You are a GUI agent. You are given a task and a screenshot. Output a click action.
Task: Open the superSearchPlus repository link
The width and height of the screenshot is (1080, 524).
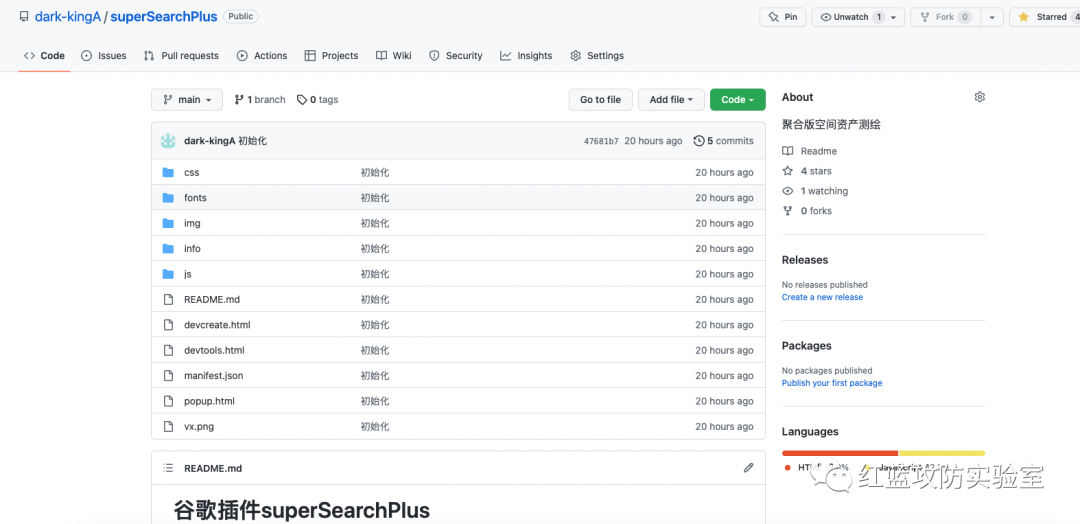pos(164,17)
